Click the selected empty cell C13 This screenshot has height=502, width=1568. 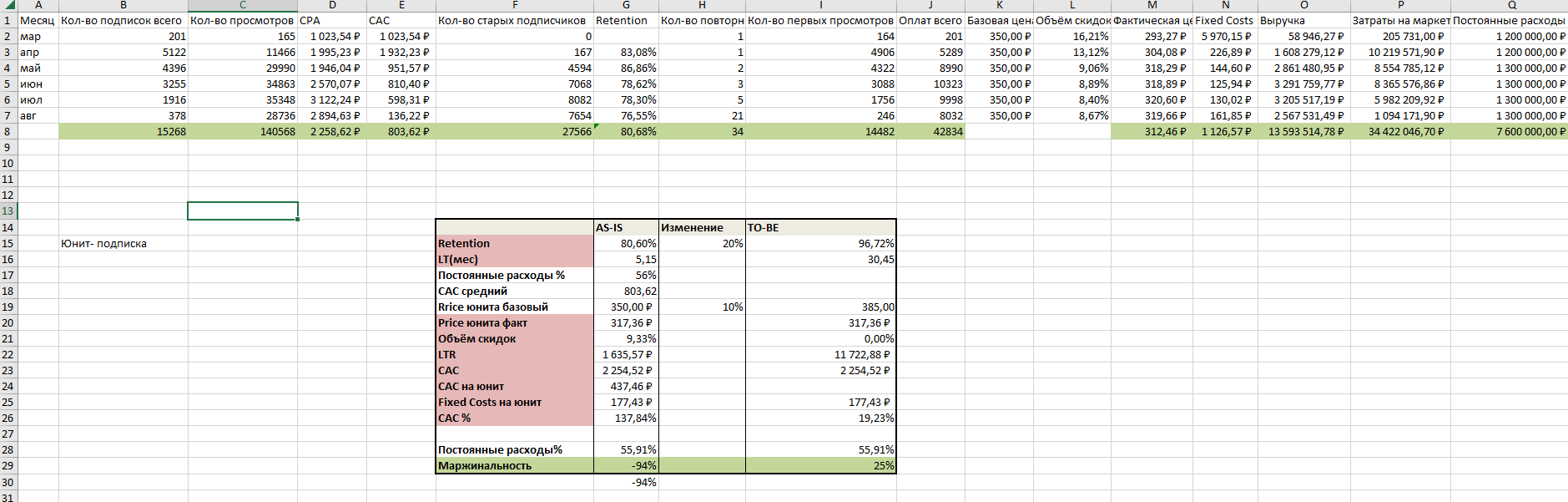click(x=243, y=211)
